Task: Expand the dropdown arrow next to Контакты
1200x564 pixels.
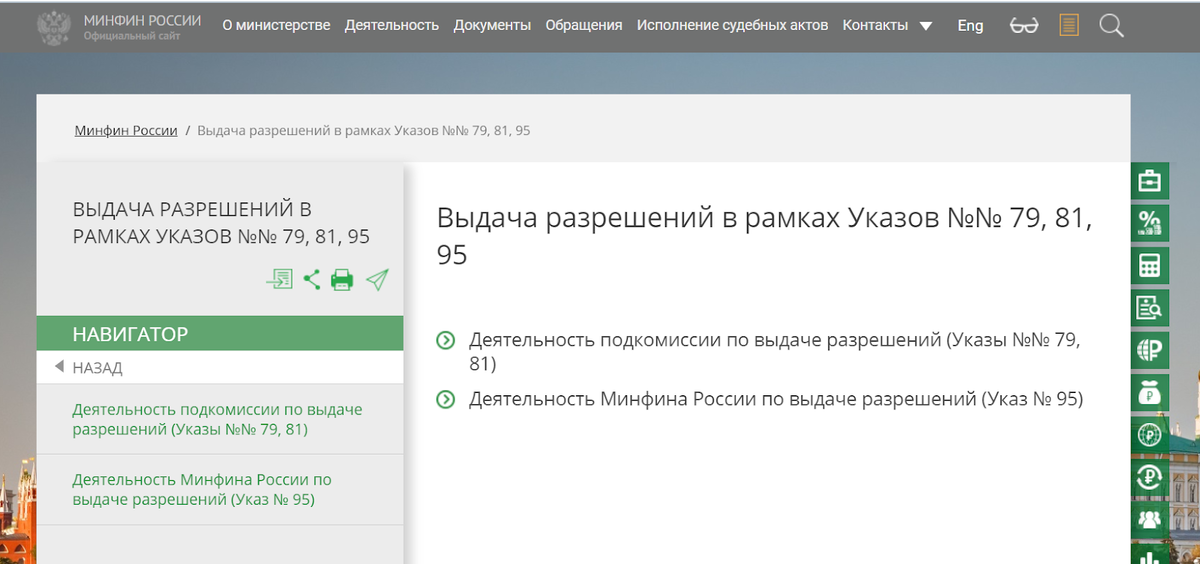Action: [925, 26]
